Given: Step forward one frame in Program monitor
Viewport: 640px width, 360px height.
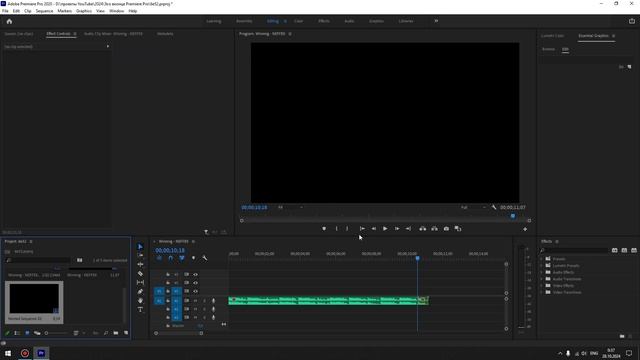Looking at the screenshot, I should (397, 229).
